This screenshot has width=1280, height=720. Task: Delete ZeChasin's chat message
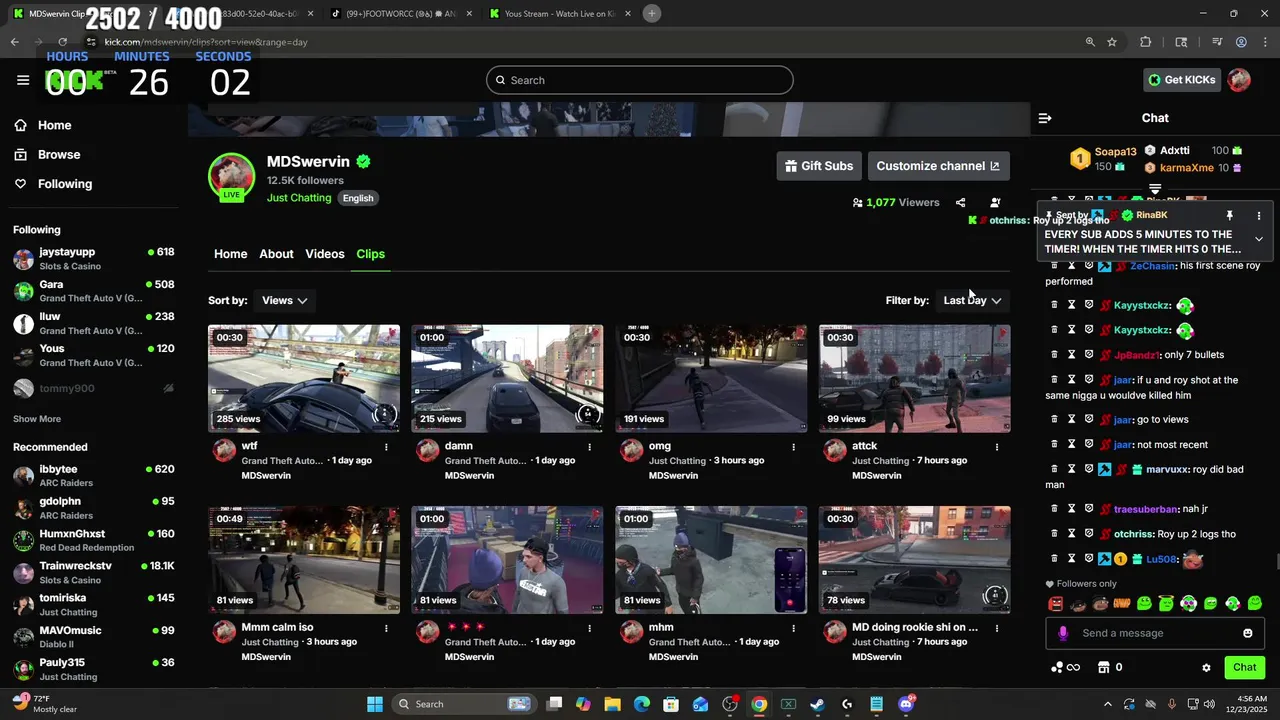point(1054,266)
